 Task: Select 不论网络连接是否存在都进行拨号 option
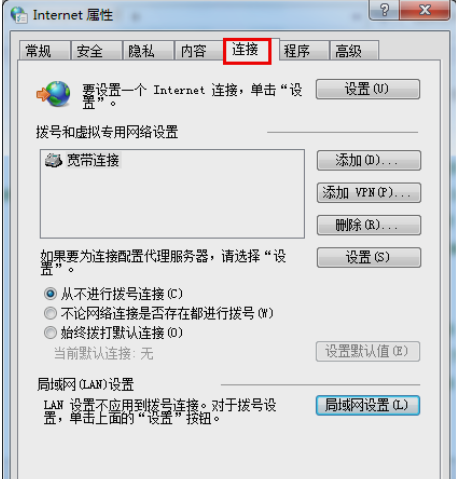pyautogui.click(x=50, y=313)
